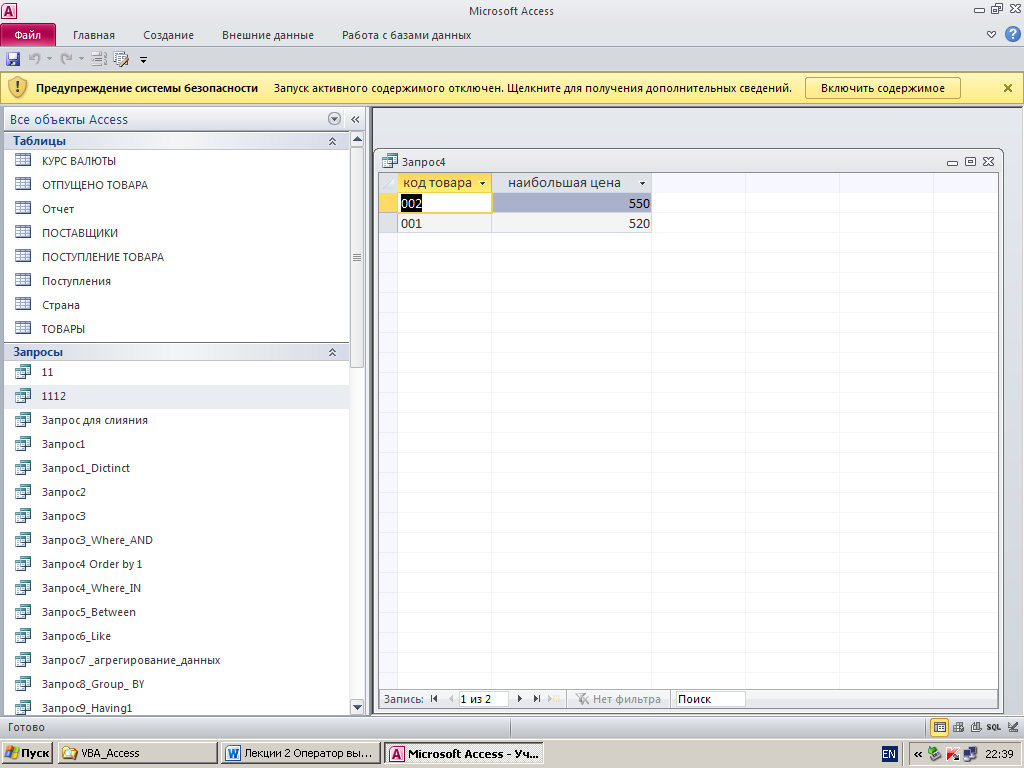Click Включить содержимое button
The height and width of the screenshot is (768, 1024).
click(x=882, y=88)
